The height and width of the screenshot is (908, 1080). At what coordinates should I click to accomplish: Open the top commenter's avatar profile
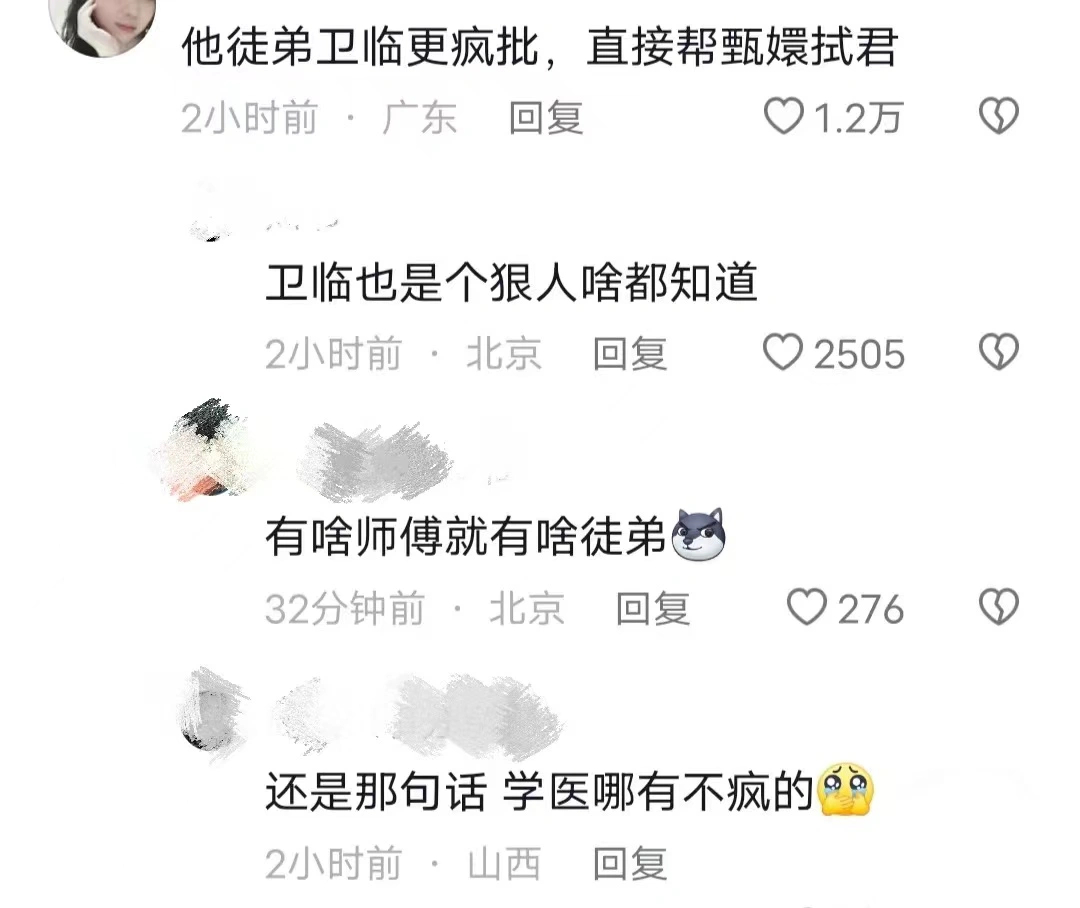tap(103, 22)
